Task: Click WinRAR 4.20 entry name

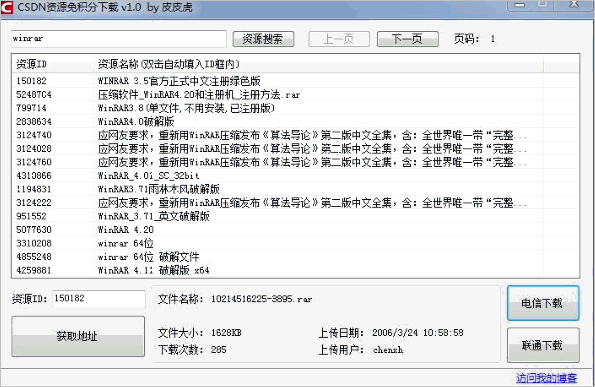Action: pyautogui.click(x=126, y=230)
